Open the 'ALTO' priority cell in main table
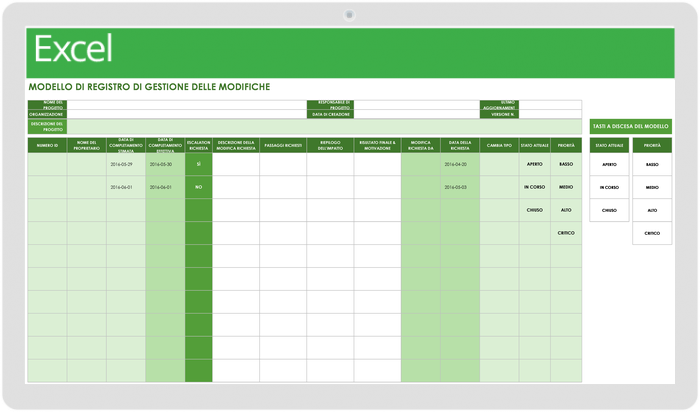700x412 pixels. click(566, 210)
